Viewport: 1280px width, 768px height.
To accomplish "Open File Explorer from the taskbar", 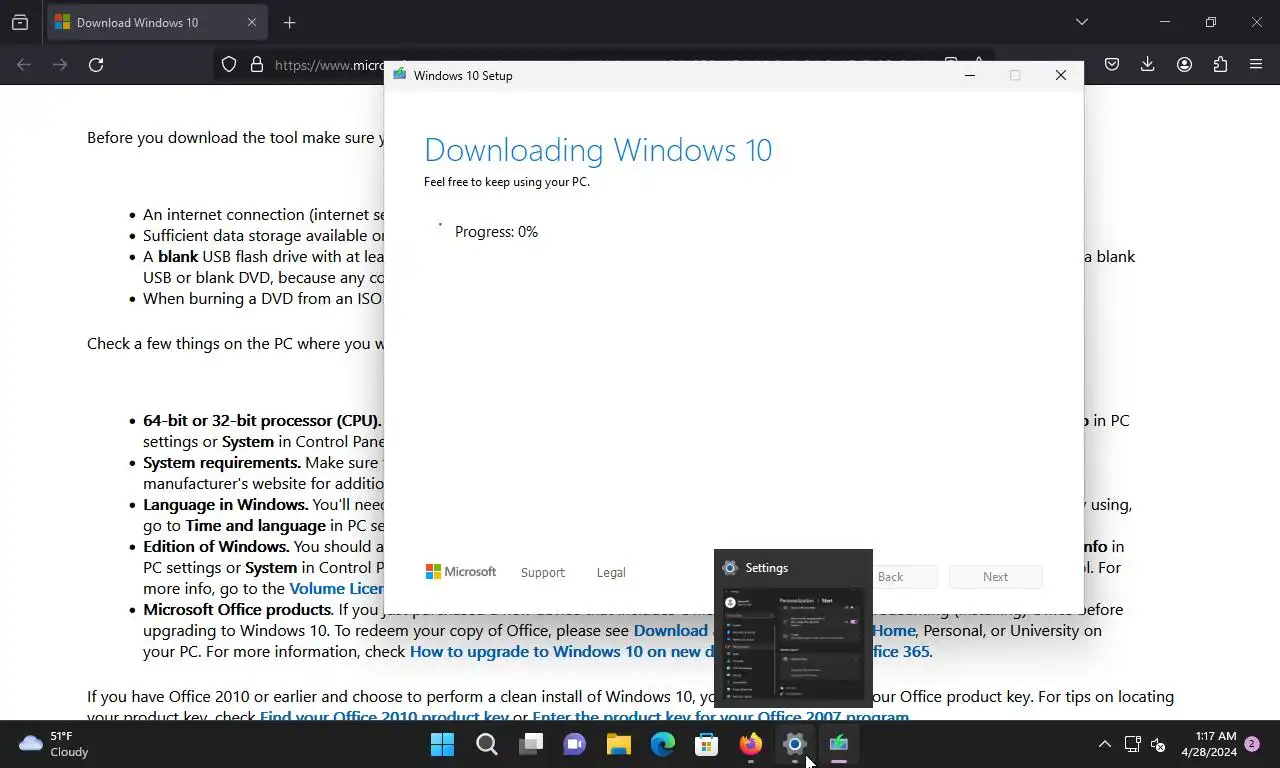I will [x=618, y=744].
